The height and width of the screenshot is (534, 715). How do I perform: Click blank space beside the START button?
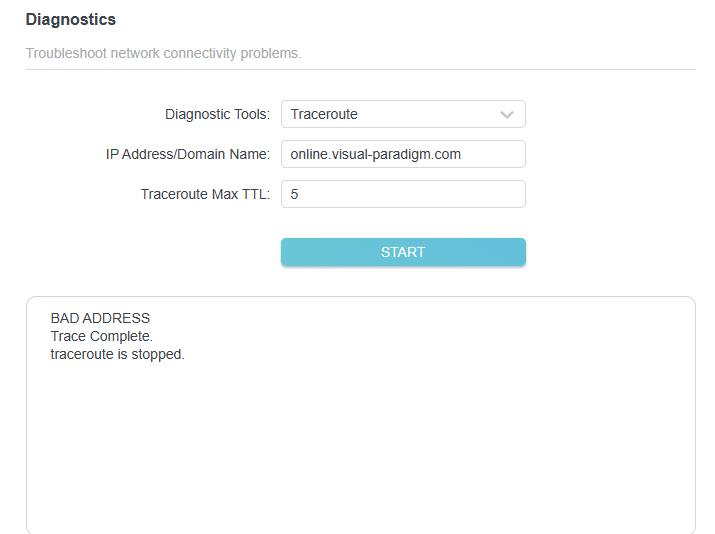click(610, 252)
